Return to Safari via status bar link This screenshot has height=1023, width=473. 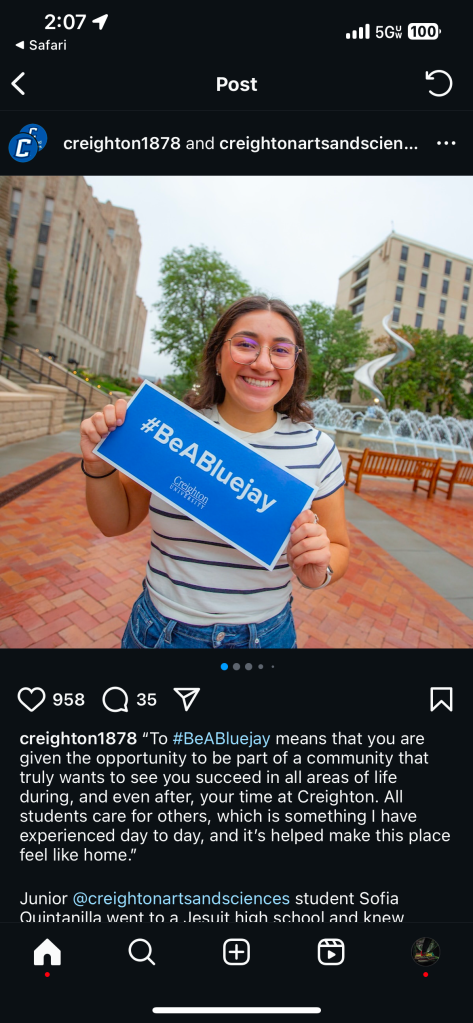(40, 45)
